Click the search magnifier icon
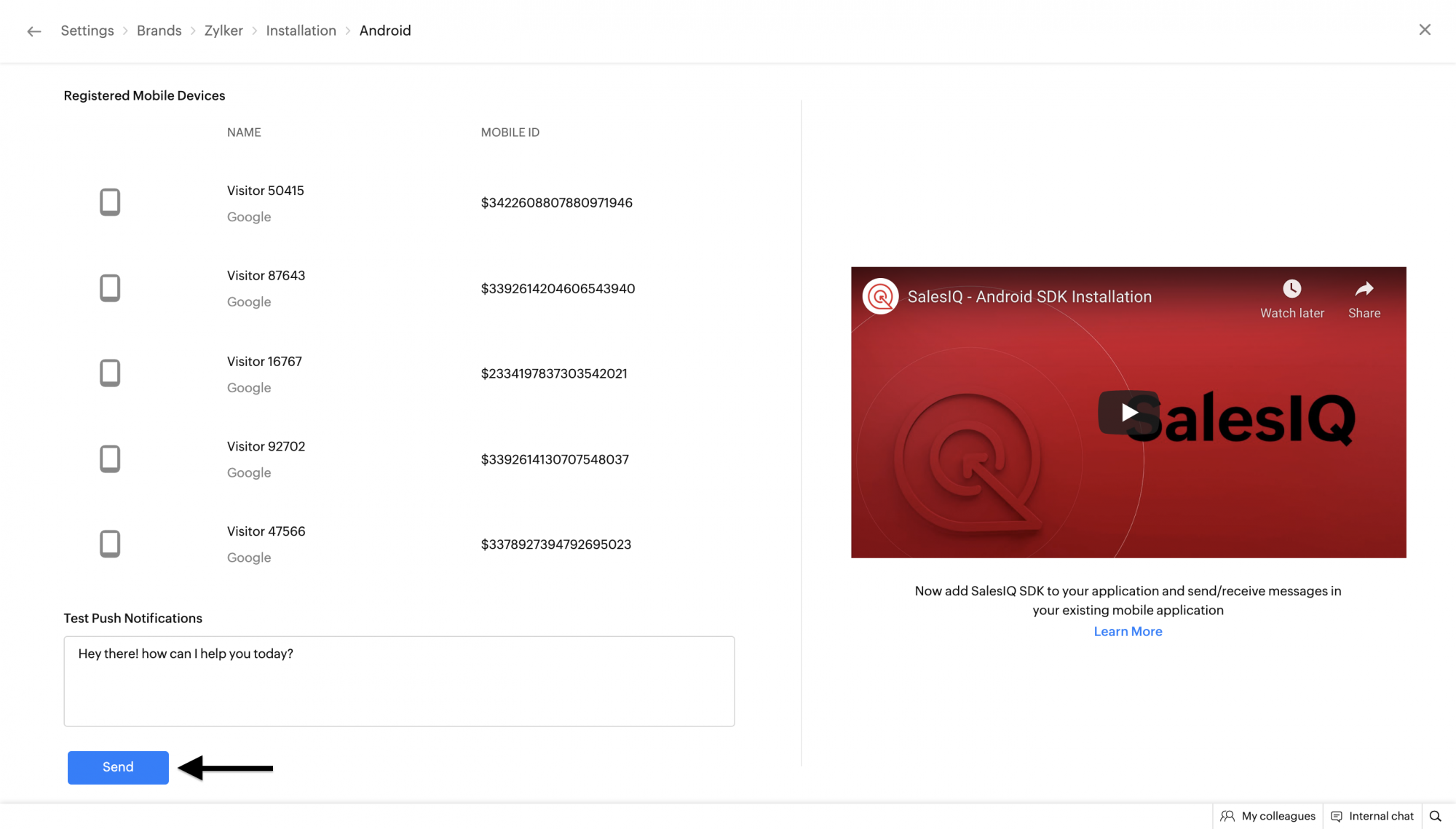 [1435, 816]
